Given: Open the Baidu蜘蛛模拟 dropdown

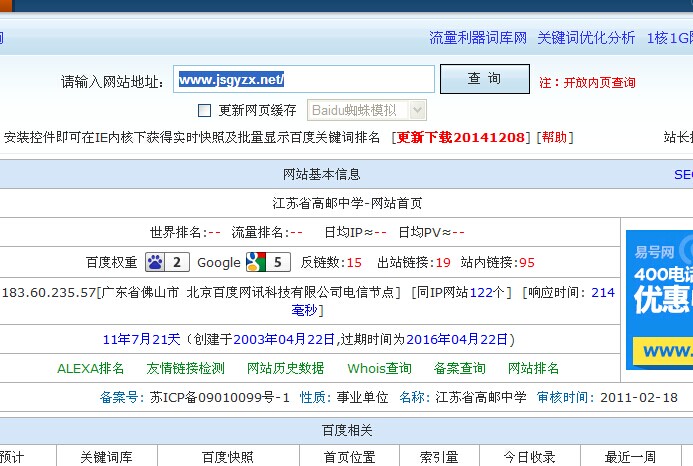Looking at the screenshot, I should pyautogui.click(x=367, y=110).
